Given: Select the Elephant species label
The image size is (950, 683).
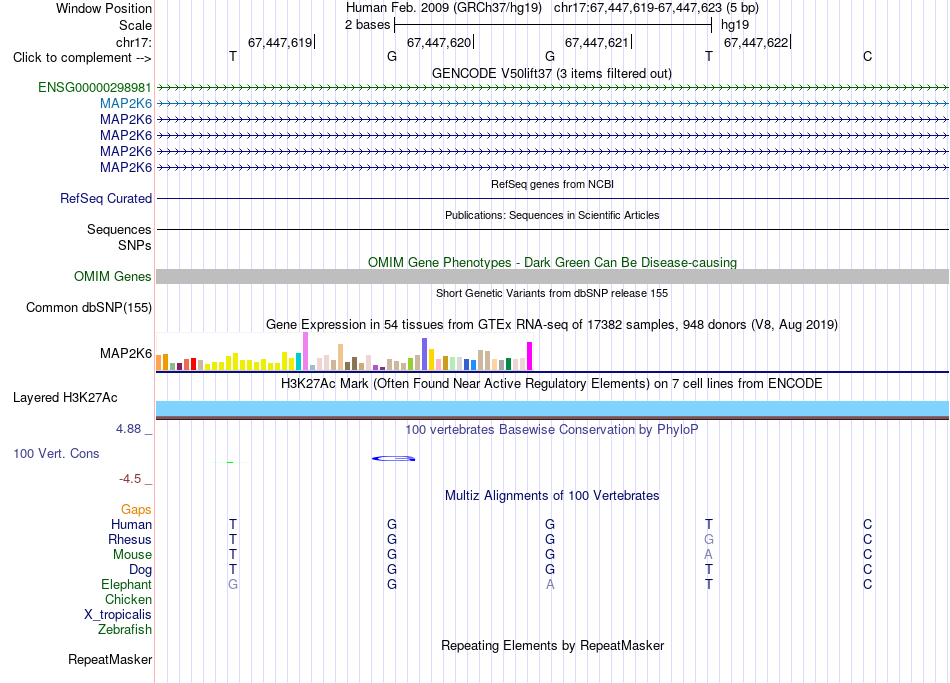Looking at the screenshot, I should [x=127, y=585].
